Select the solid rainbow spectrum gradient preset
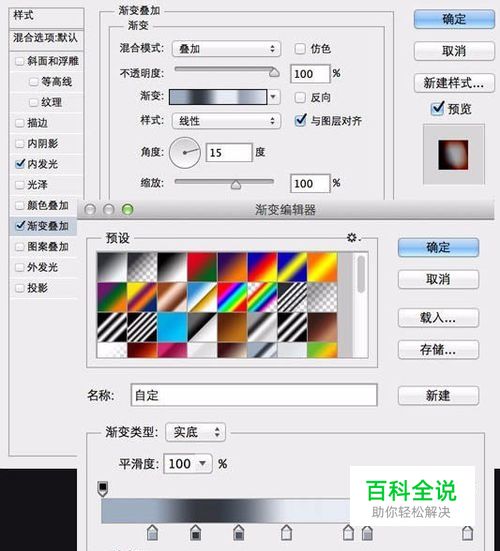Image resolution: width=500 pixels, height=551 pixels. tap(232, 297)
